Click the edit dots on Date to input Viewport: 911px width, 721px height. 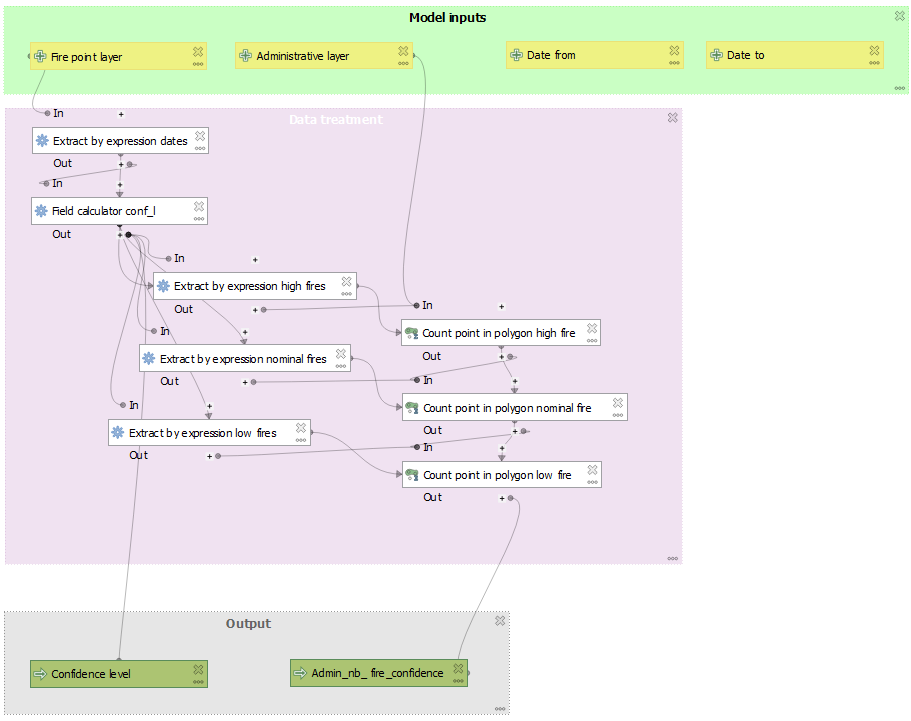coord(875,63)
